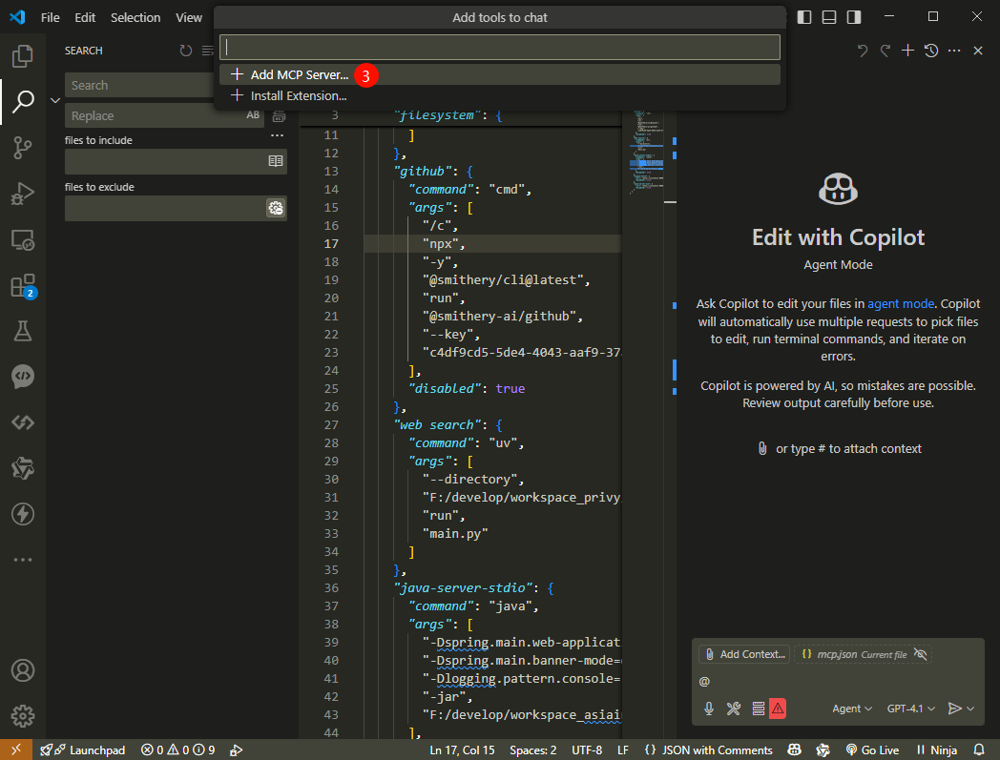Screen dimensions: 1000x760
Task: Open the Selection menu
Action: [x=135, y=17]
